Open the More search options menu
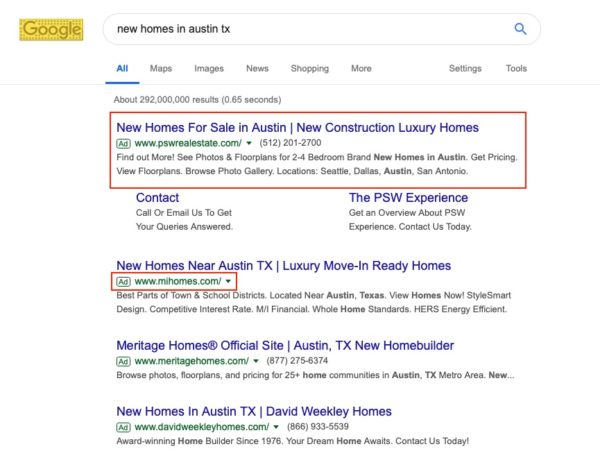The width and height of the screenshot is (600, 467). click(361, 69)
